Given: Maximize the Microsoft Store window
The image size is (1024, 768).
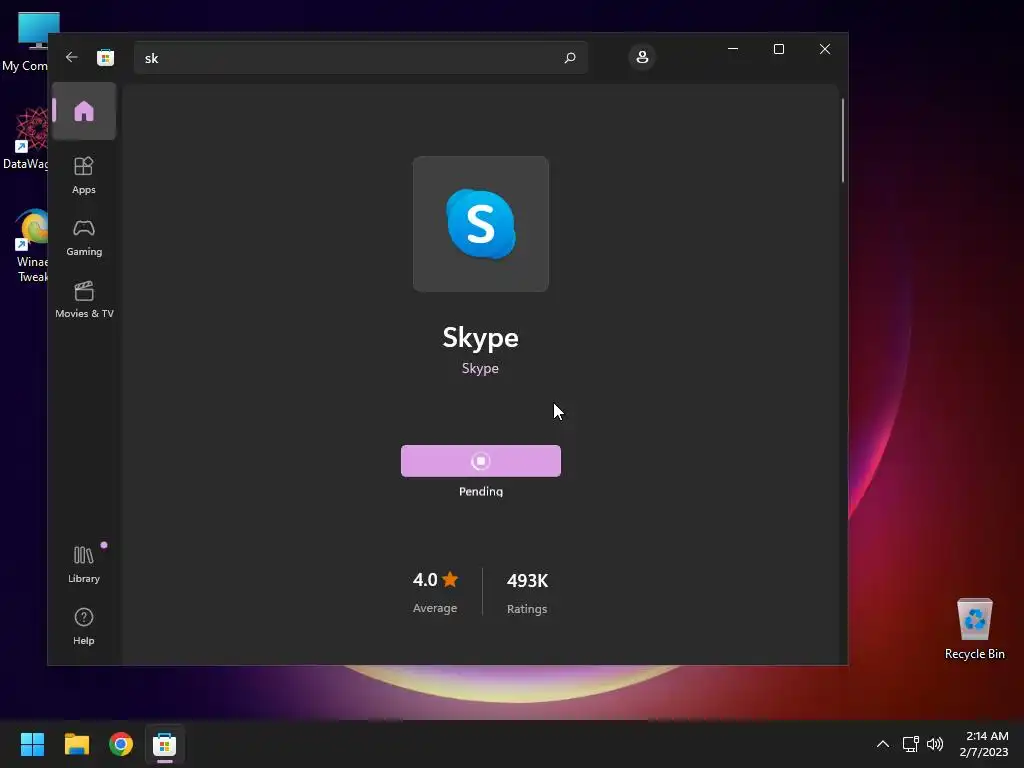Looking at the screenshot, I should [778, 49].
